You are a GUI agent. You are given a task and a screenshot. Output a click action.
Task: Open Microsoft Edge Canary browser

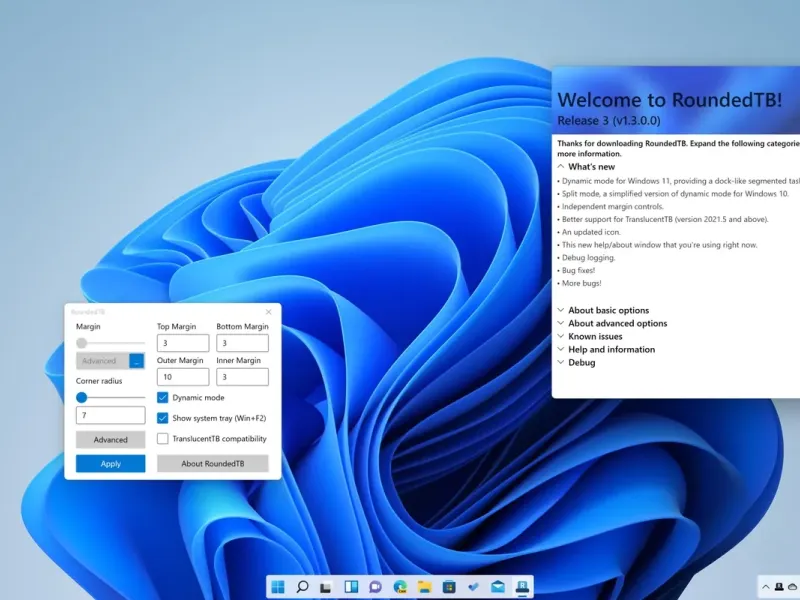[401, 587]
